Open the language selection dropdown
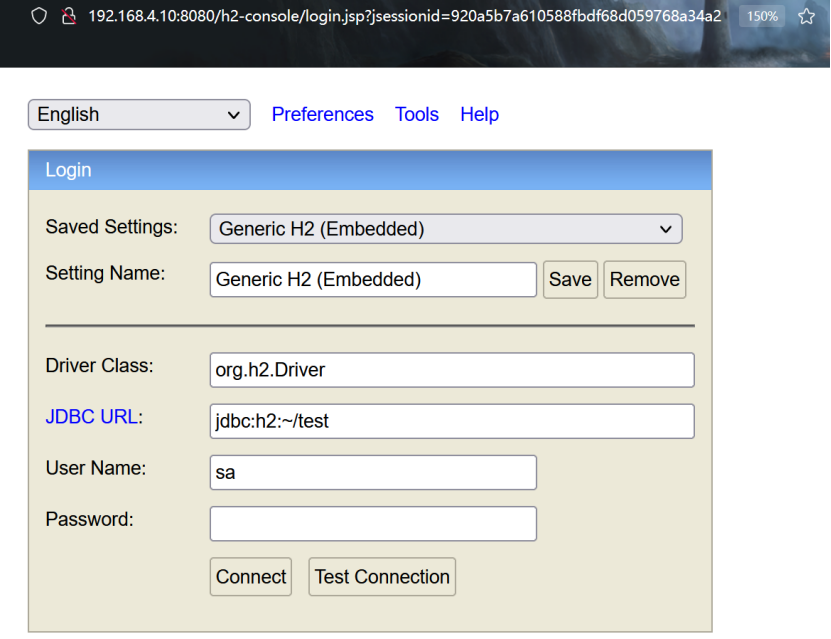 138,114
